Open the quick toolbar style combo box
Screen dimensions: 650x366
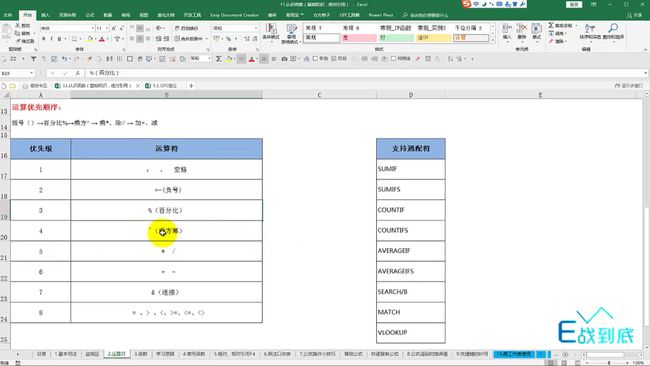pyautogui.click(x=201, y=59)
